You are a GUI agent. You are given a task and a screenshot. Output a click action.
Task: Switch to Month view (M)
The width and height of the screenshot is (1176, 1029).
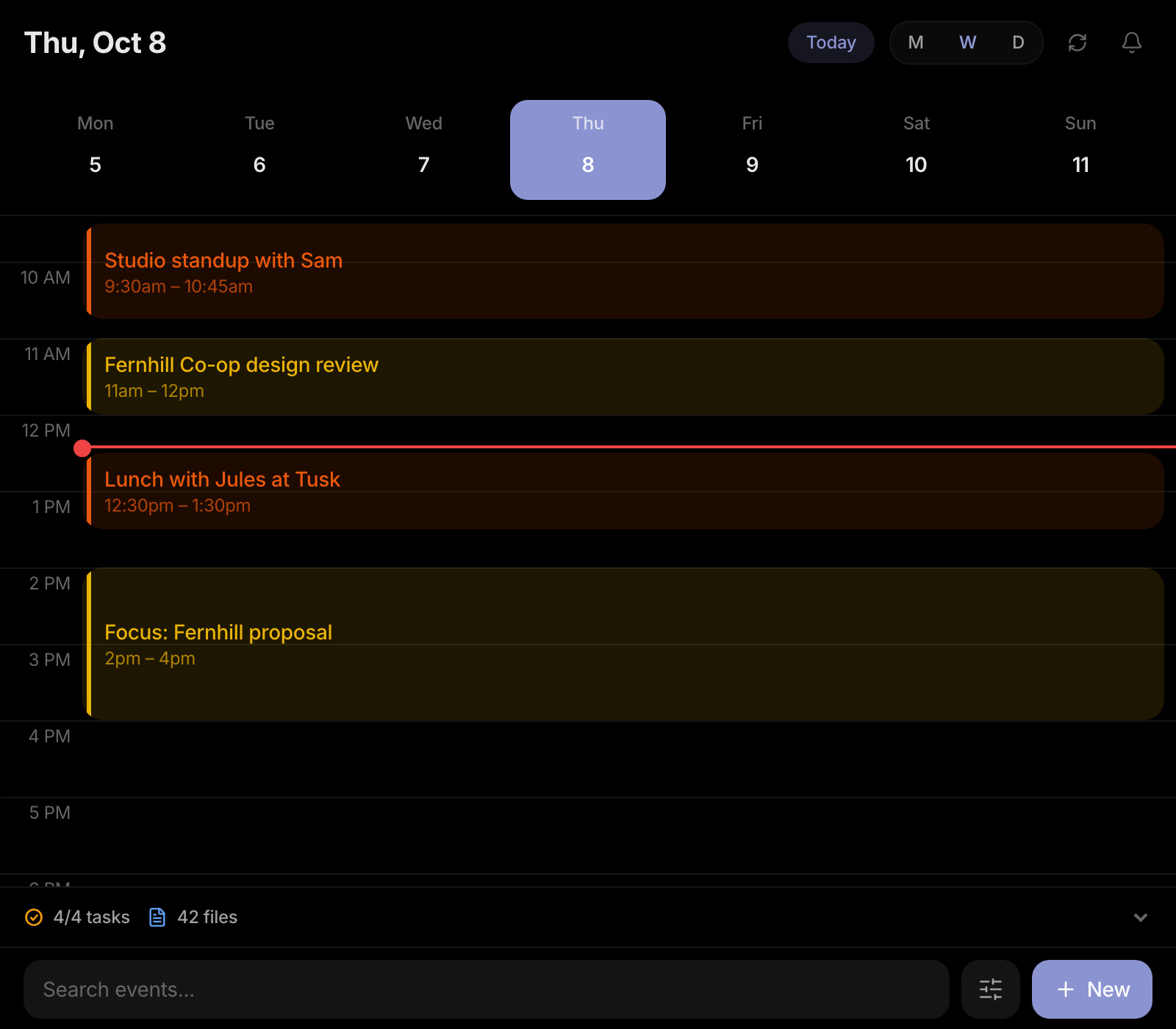coord(916,43)
